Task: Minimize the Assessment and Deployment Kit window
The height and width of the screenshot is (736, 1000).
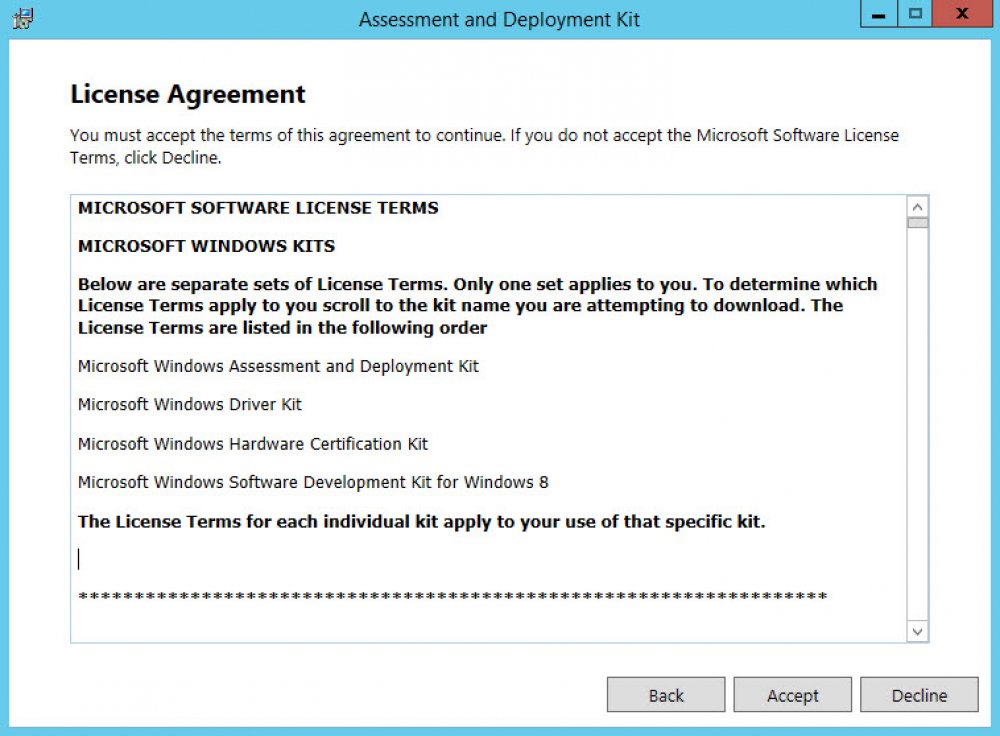Action: coord(879,14)
